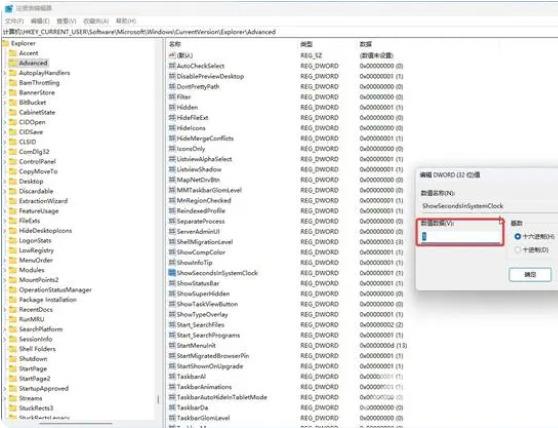Click the value data input field

coord(461,236)
